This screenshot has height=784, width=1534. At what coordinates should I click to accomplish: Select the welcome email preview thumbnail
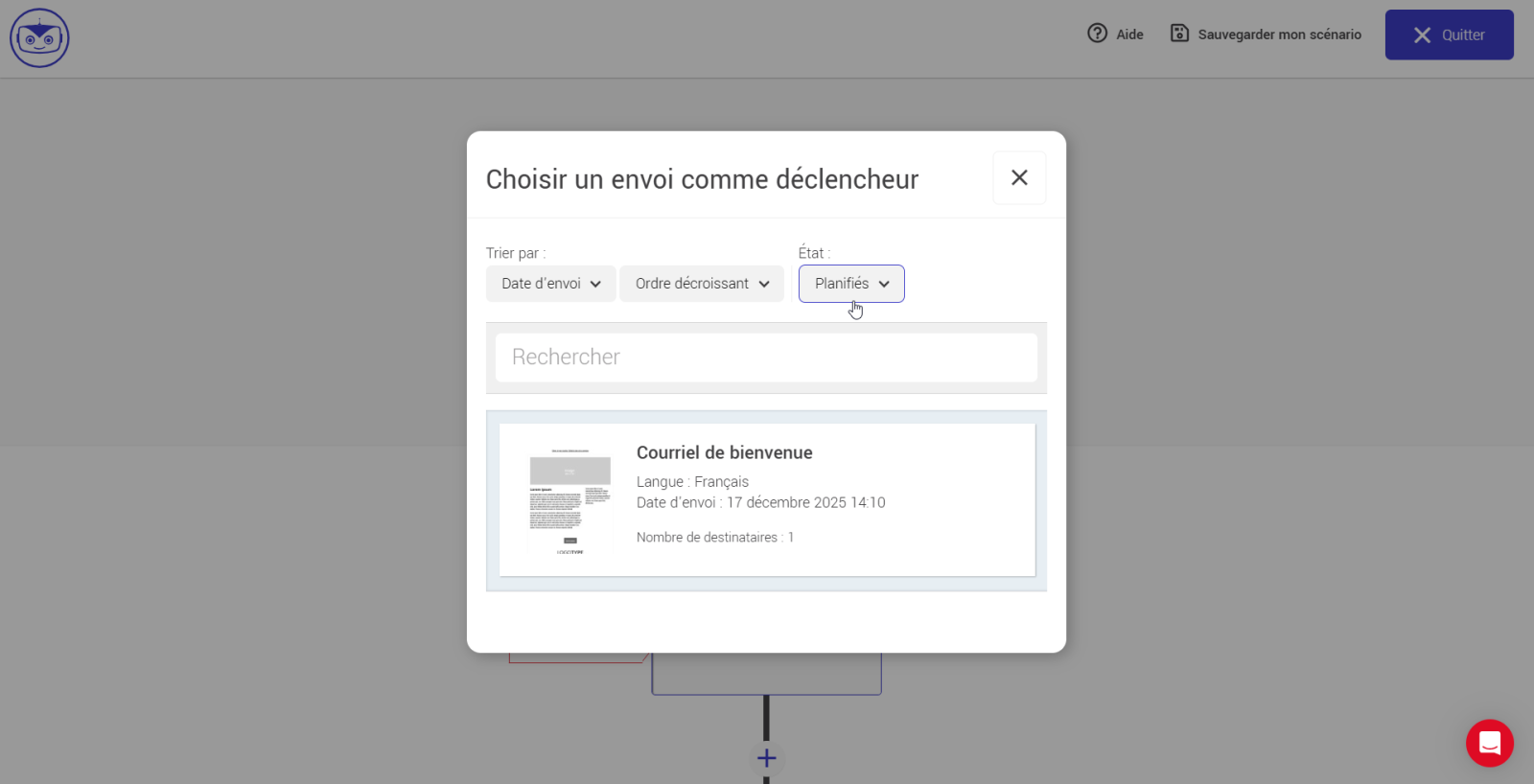570,499
